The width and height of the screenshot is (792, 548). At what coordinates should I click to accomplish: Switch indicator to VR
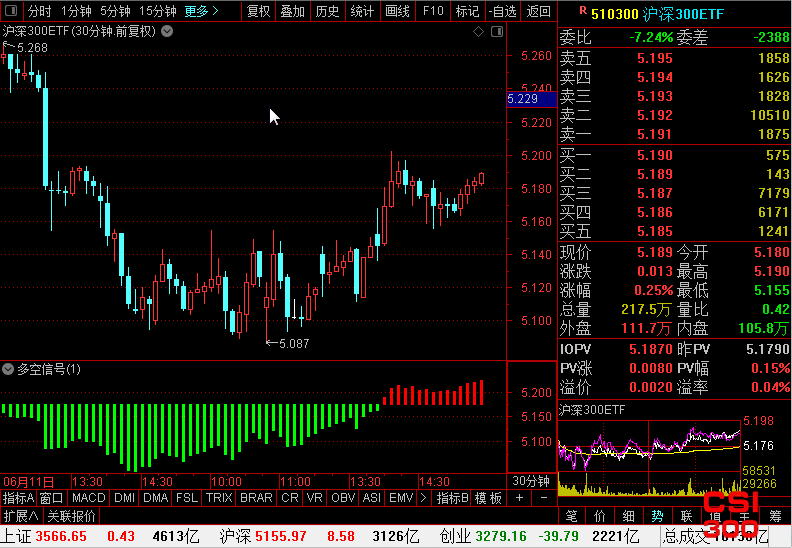314,498
